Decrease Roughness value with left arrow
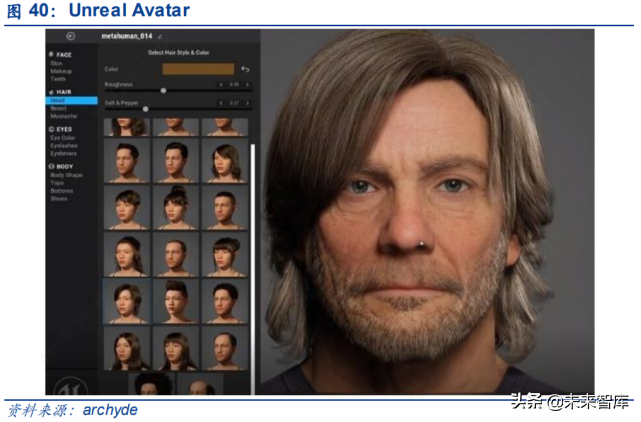The width and height of the screenshot is (641, 422). pyautogui.click(x=221, y=85)
